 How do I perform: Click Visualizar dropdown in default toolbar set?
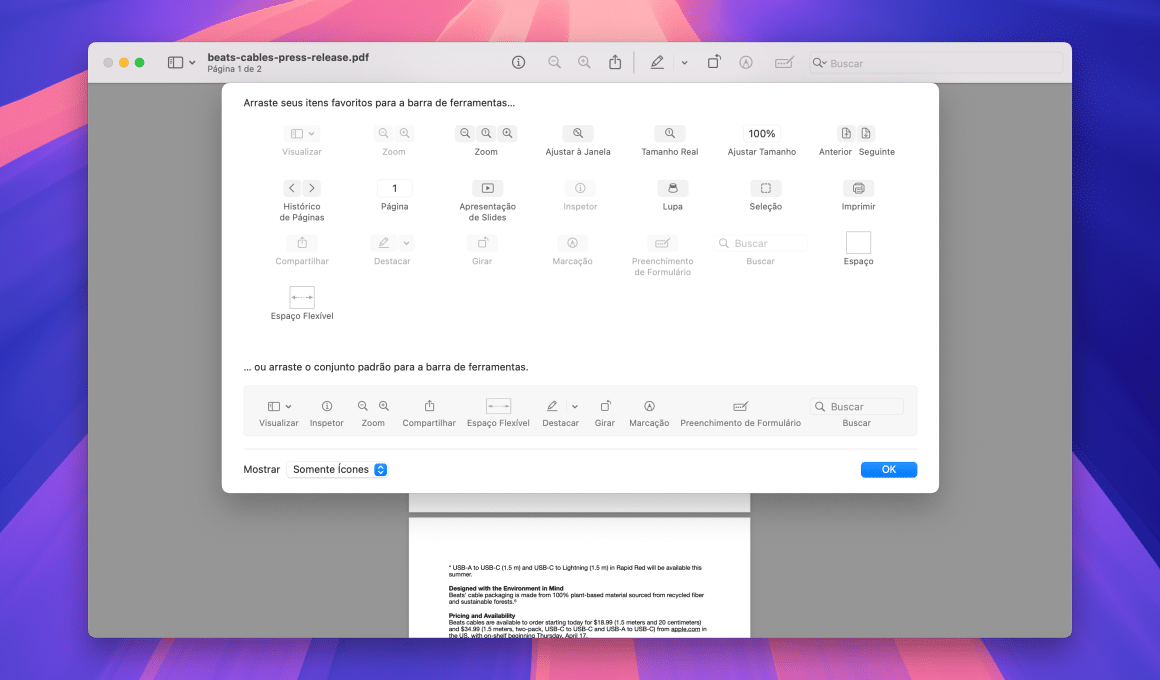(x=279, y=406)
